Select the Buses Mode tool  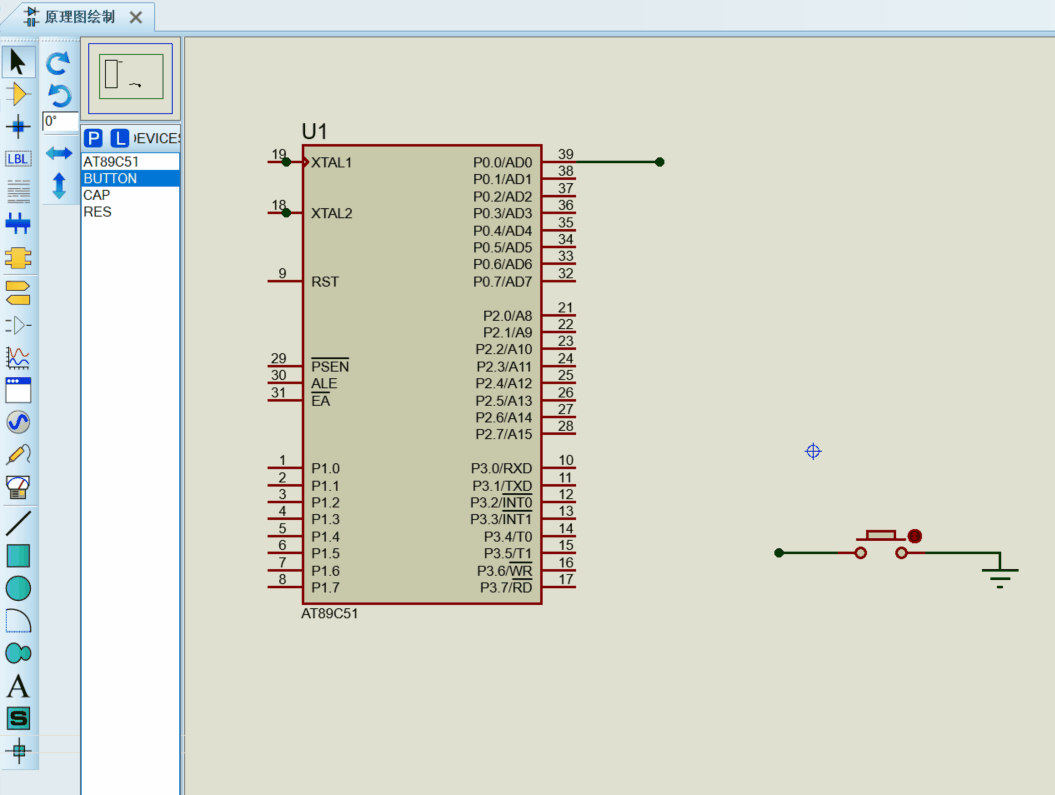18,224
